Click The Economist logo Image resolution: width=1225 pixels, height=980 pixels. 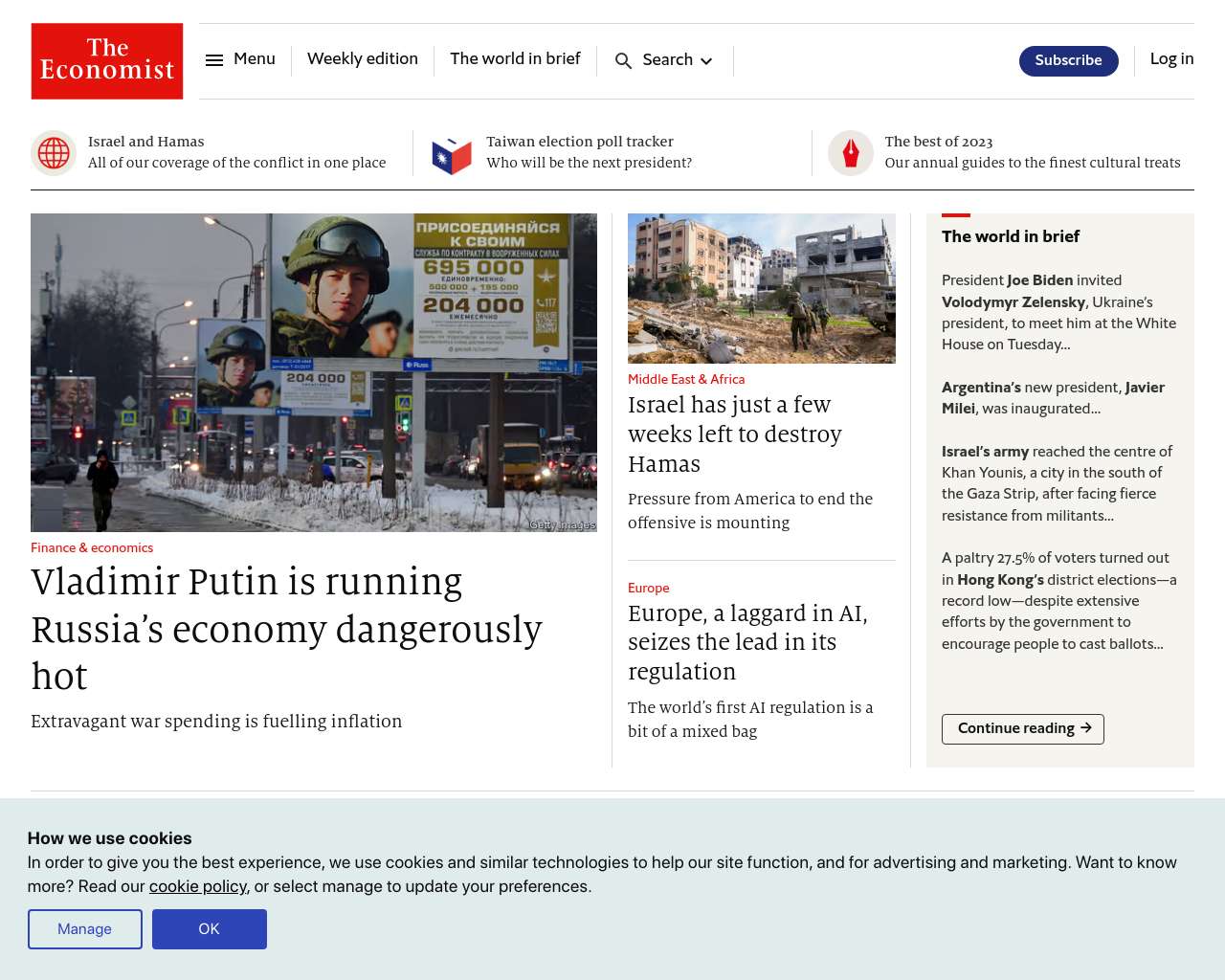tap(107, 61)
